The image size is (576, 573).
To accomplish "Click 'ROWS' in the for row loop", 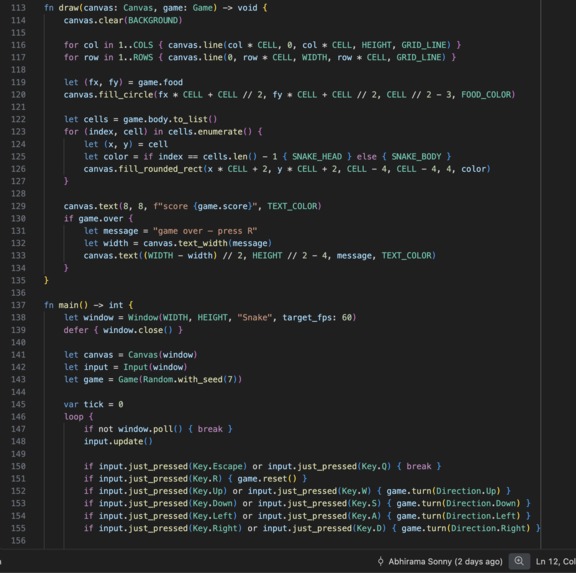I will point(143,57).
